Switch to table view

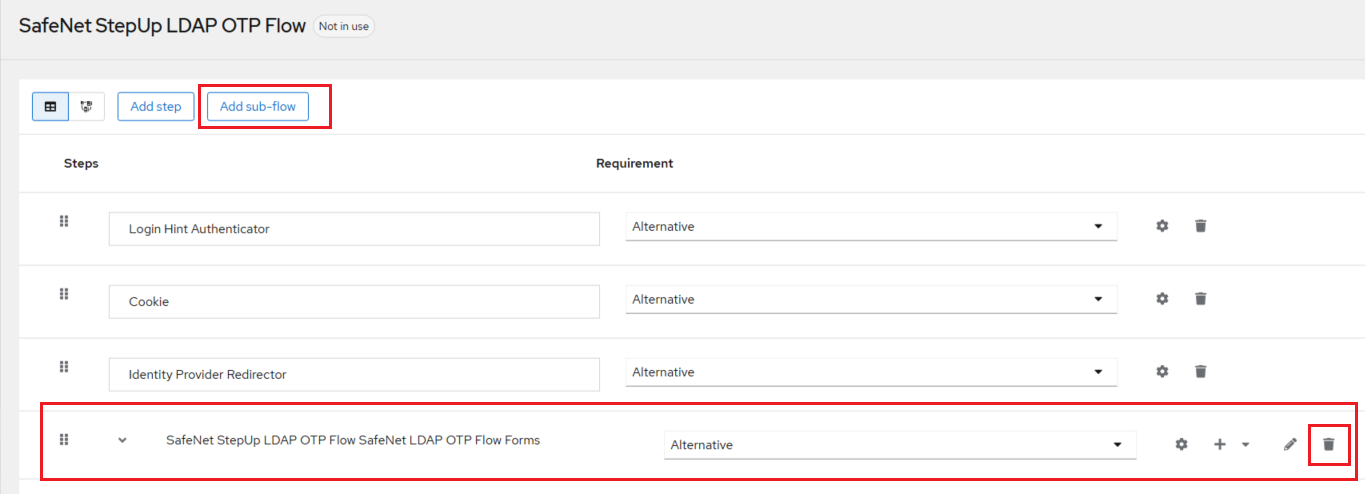[x=51, y=107]
